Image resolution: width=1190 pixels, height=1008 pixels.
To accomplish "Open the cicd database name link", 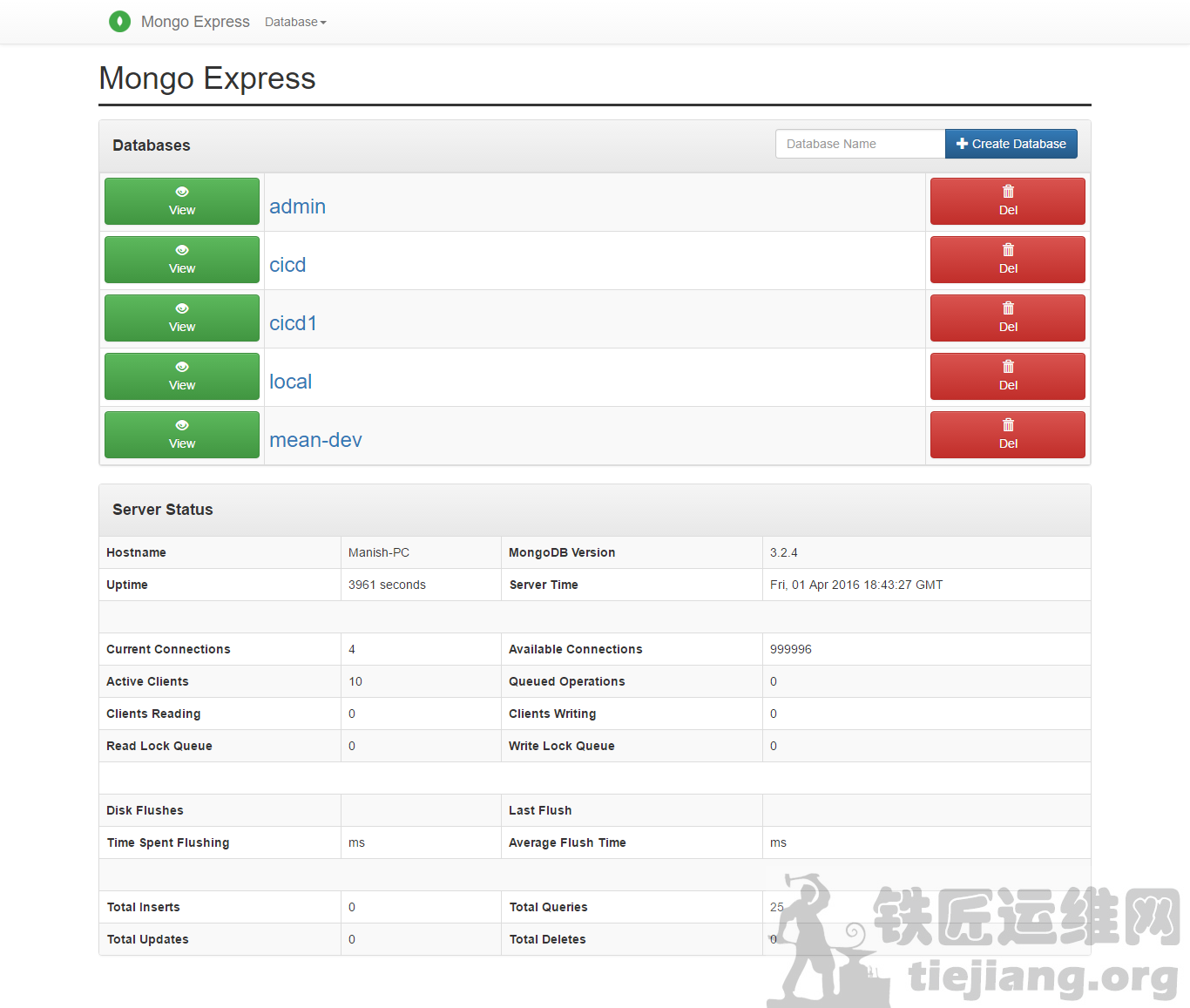I will pos(287,265).
